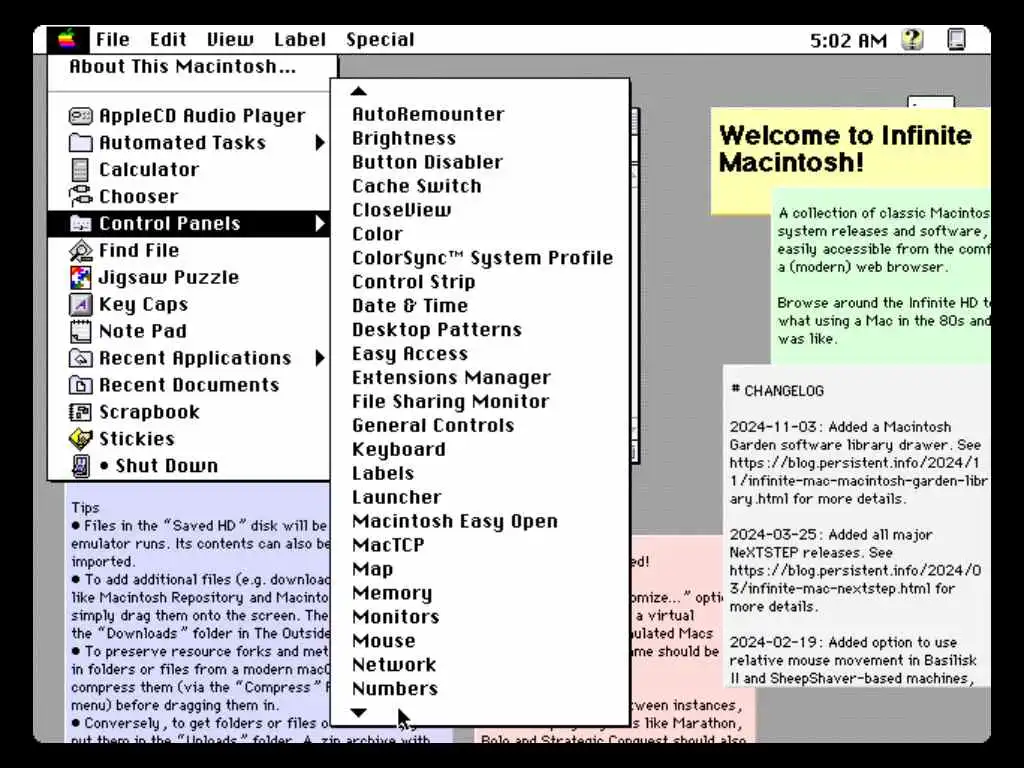This screenshot has height=768, width=1024.
Task: Select Button Disabler control panel
Action: (x=427, y=162)
